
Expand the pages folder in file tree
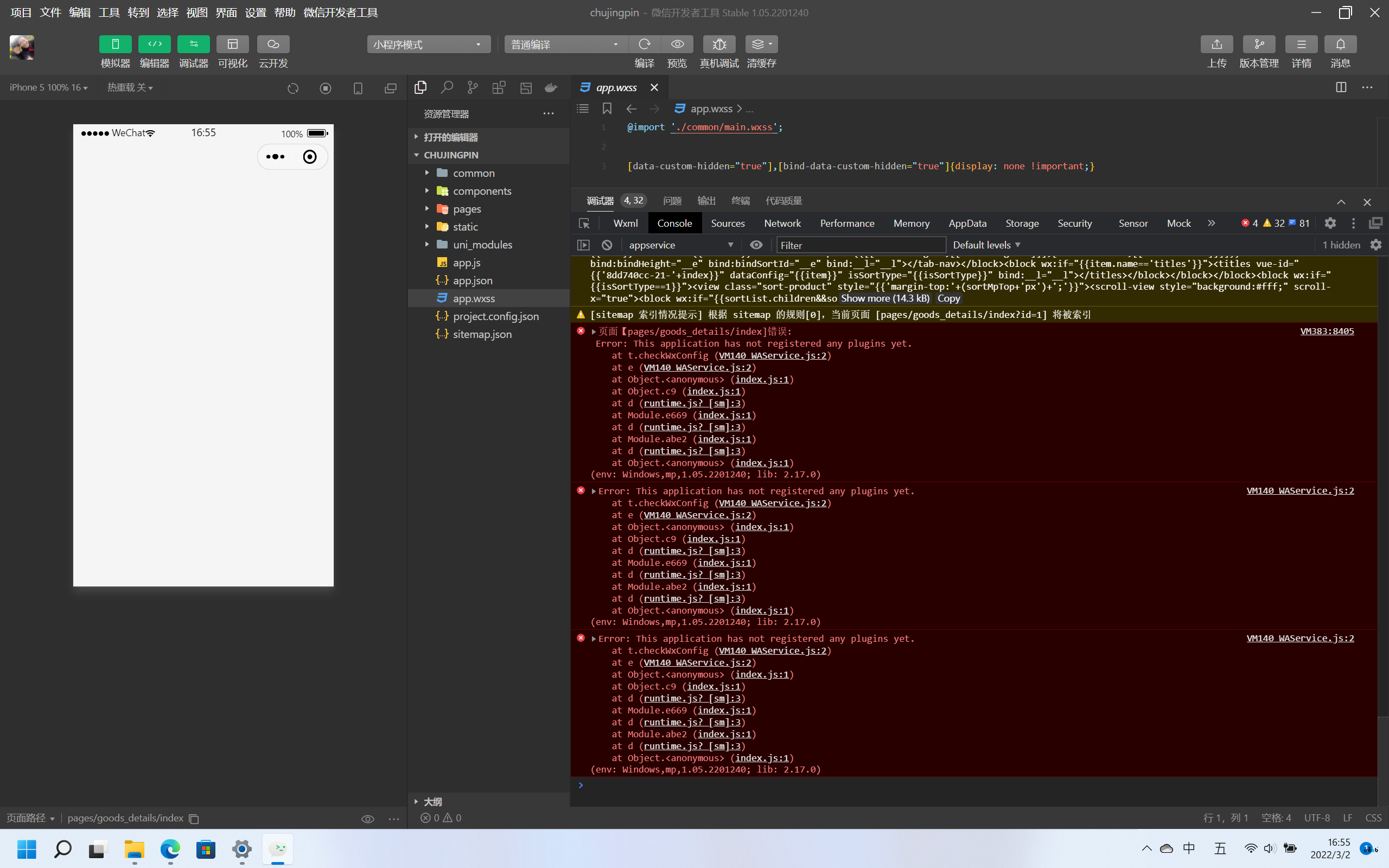(427, 208)
